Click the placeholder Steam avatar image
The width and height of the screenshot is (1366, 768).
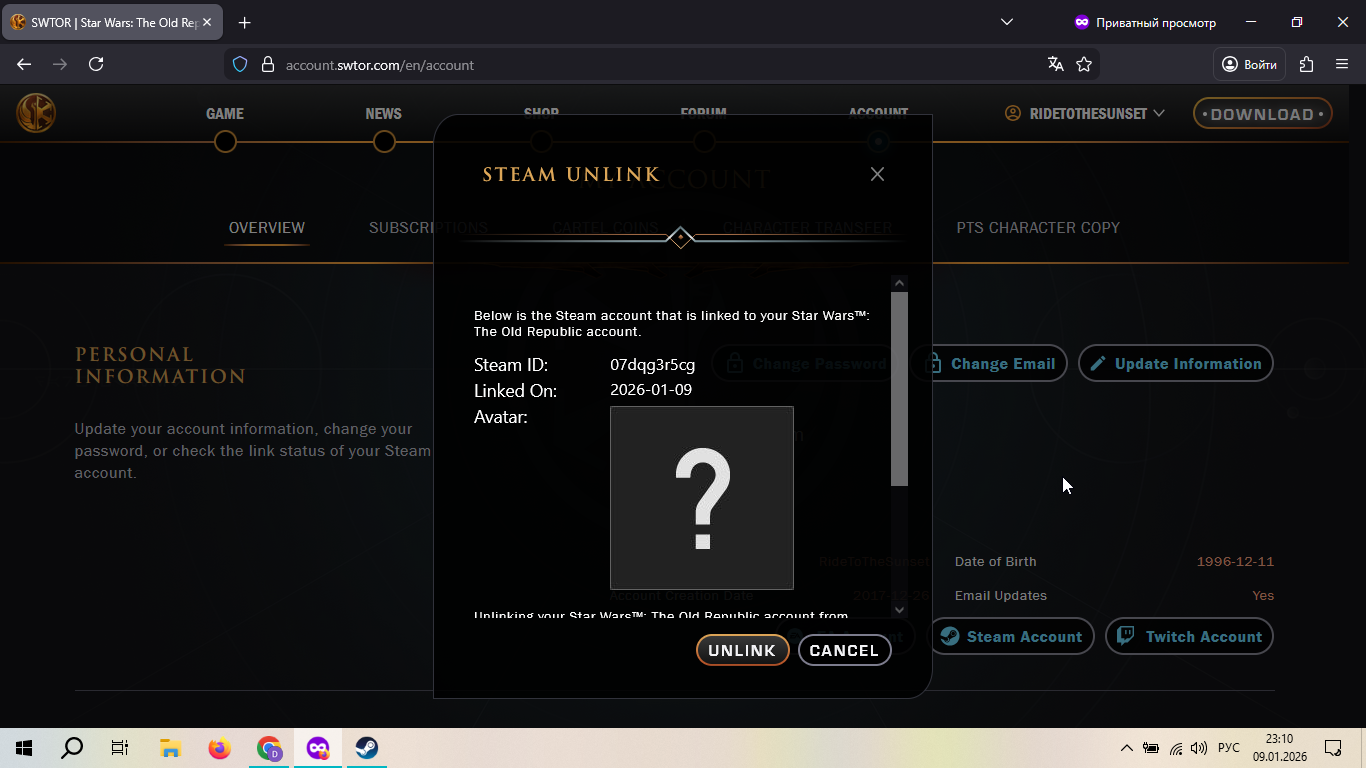click(x=702, y=498)
